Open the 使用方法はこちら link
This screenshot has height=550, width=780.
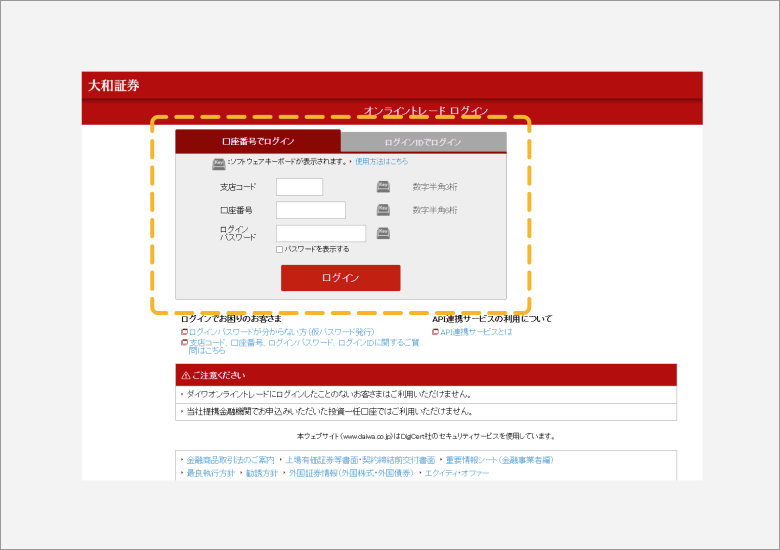tap(382, 161)
